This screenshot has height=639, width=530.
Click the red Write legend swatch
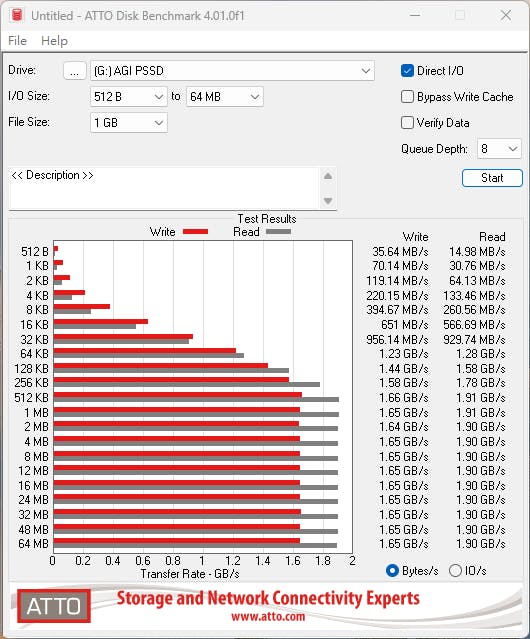coord(196,232)
